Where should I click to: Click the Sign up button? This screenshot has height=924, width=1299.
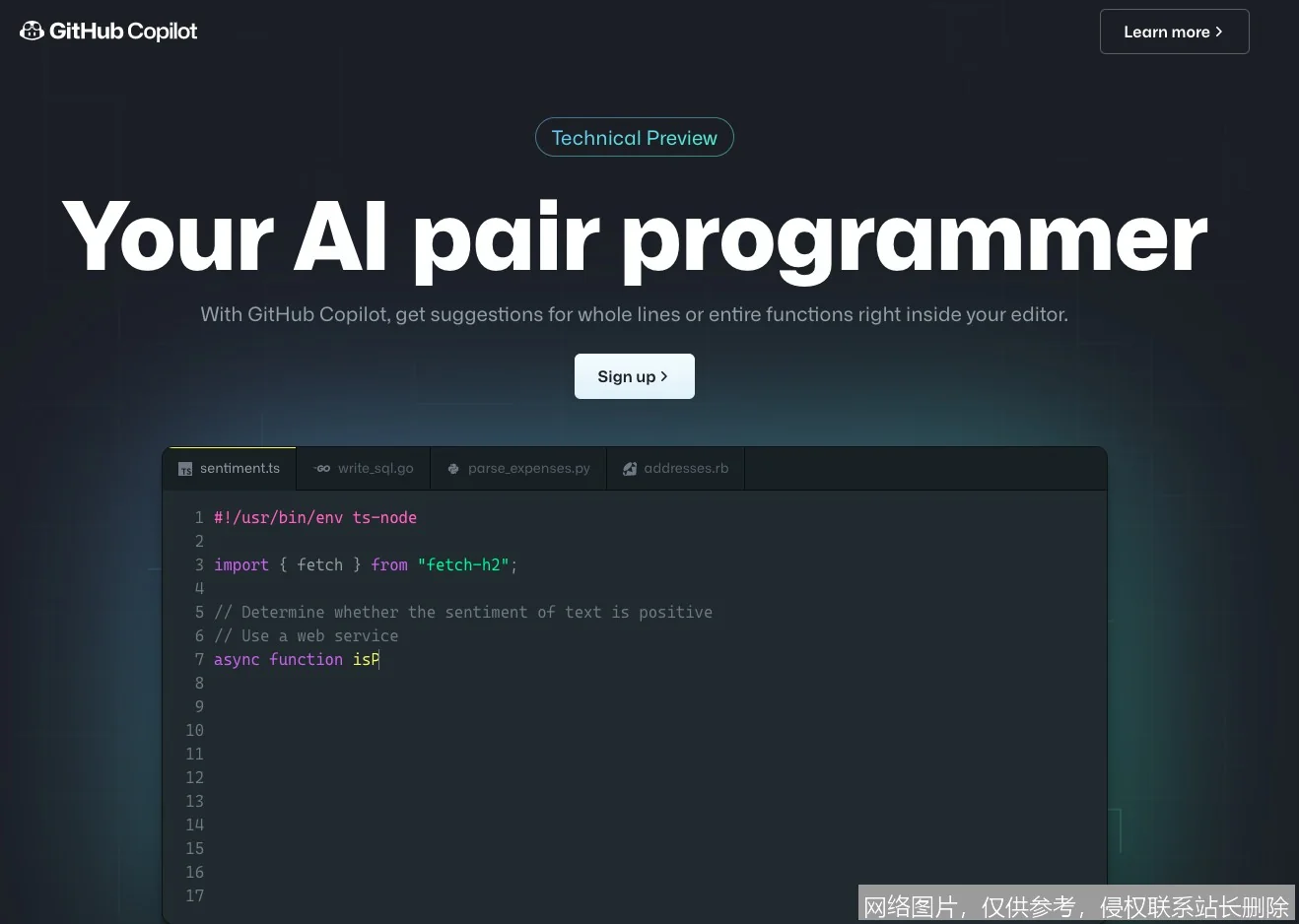pyautogui.click(x=634, y=375)
